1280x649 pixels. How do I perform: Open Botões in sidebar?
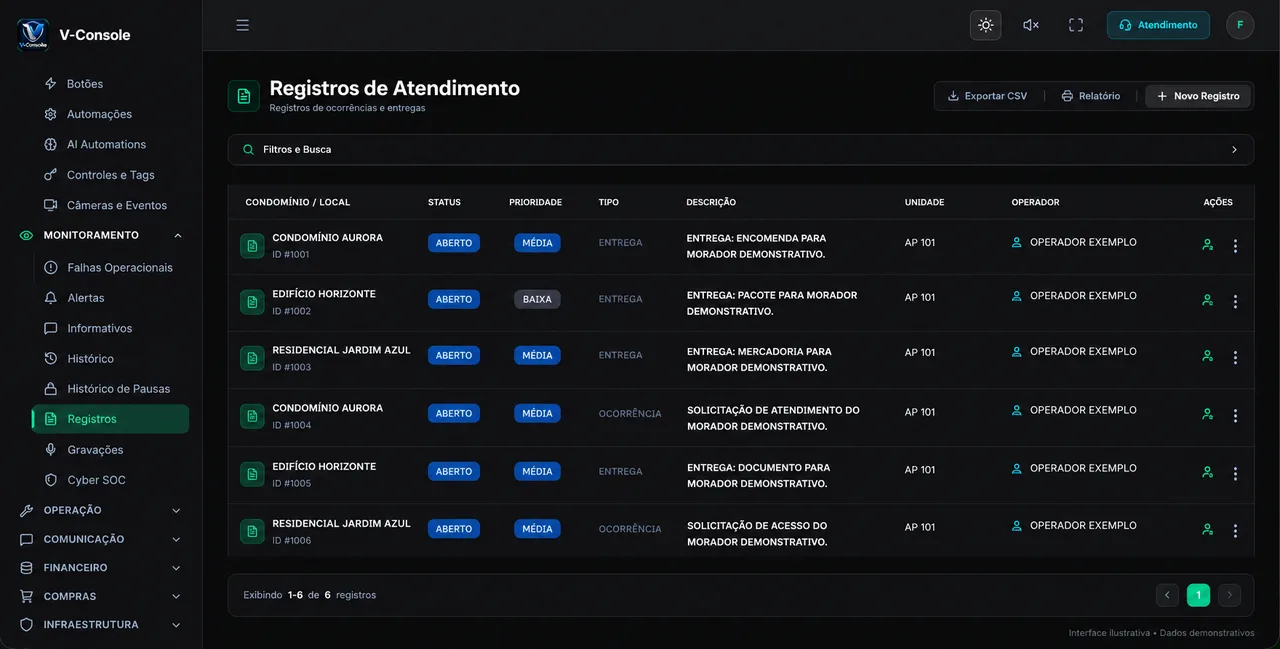click(84, 84)
